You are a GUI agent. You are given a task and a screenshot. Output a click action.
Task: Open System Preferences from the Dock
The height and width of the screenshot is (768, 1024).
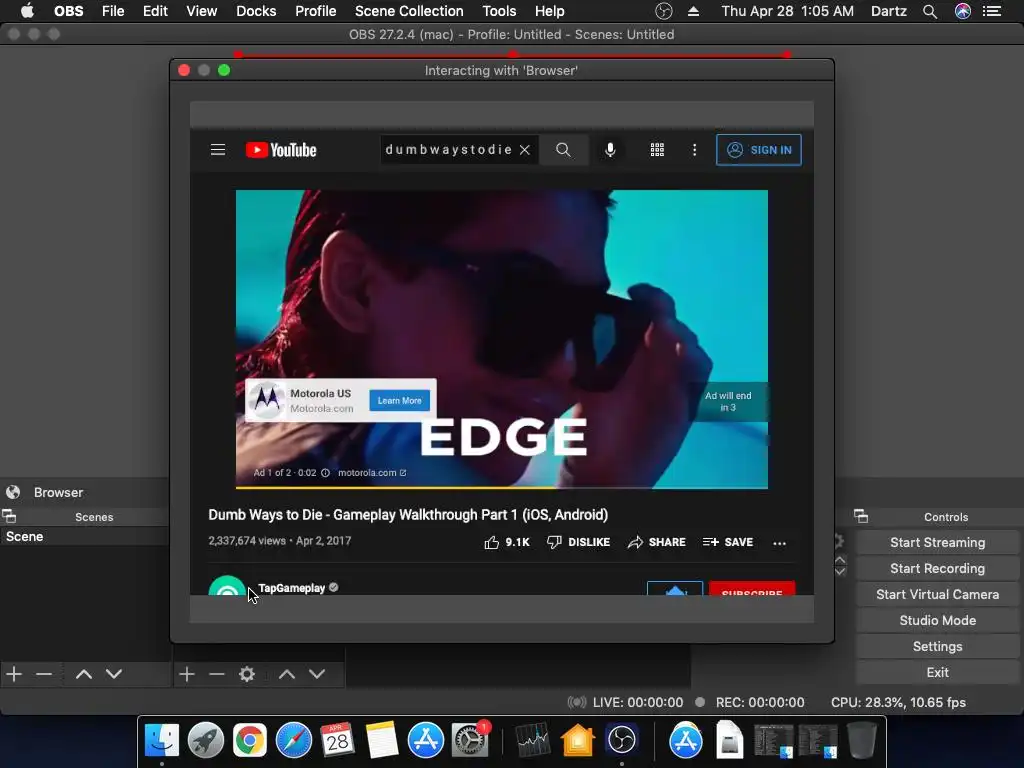[x=470, y=741]
